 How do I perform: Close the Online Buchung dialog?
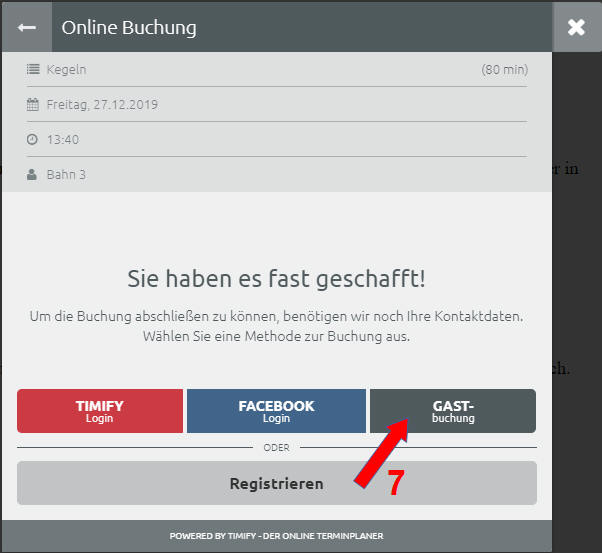576,27
